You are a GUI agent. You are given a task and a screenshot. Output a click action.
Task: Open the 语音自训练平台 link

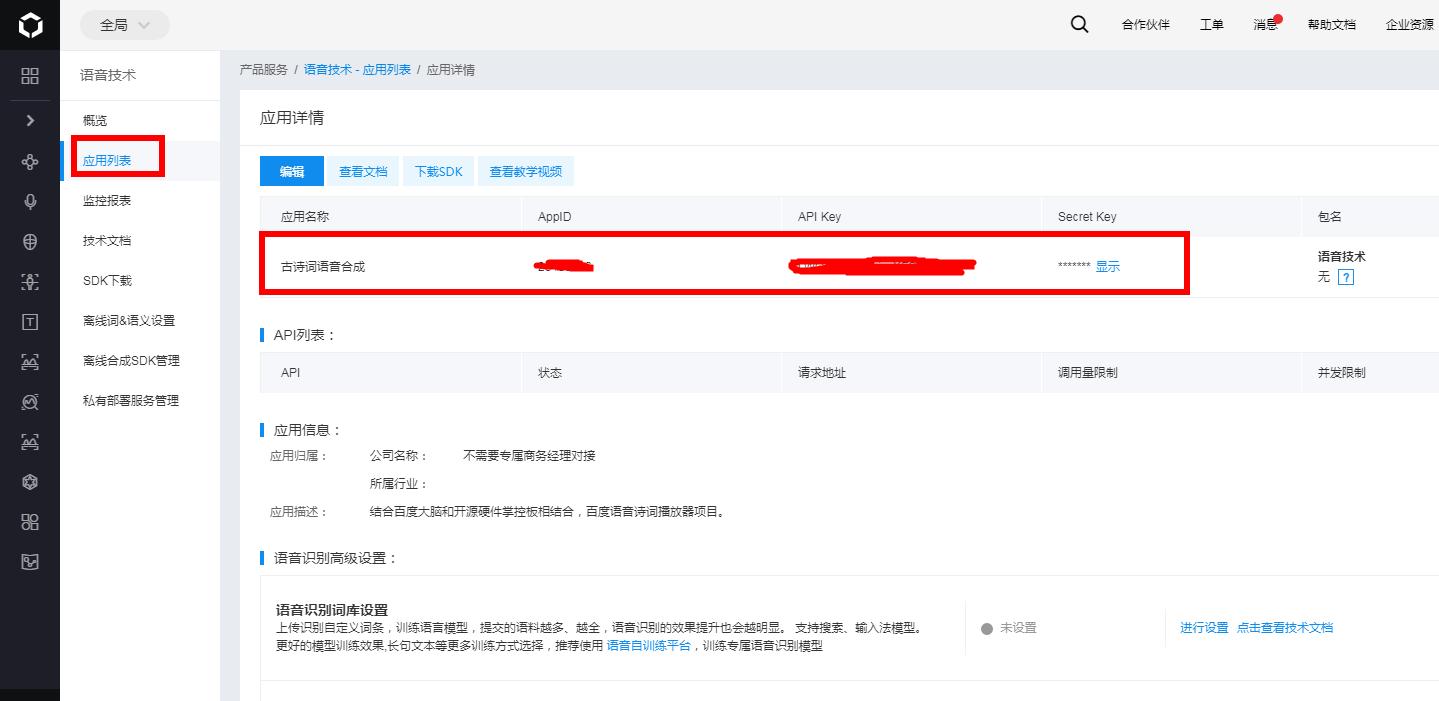pos(649,646)
